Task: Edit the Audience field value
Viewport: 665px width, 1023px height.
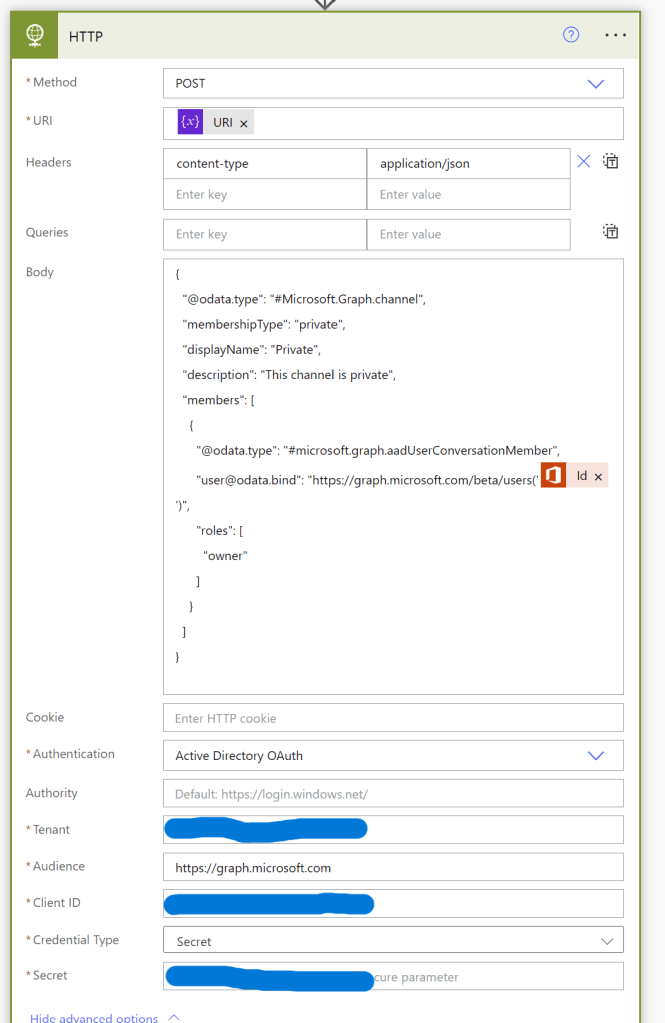Action: [x=392, y=868]
